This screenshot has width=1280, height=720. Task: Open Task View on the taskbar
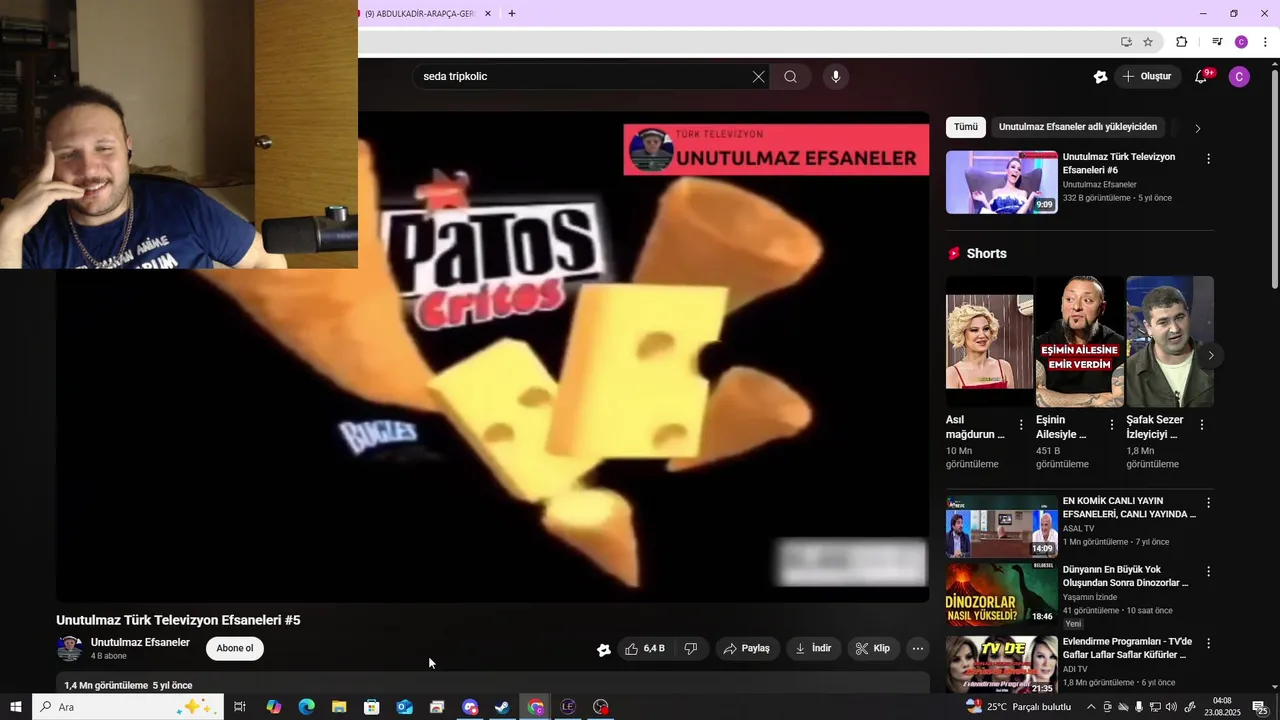(x=240, y=707)
